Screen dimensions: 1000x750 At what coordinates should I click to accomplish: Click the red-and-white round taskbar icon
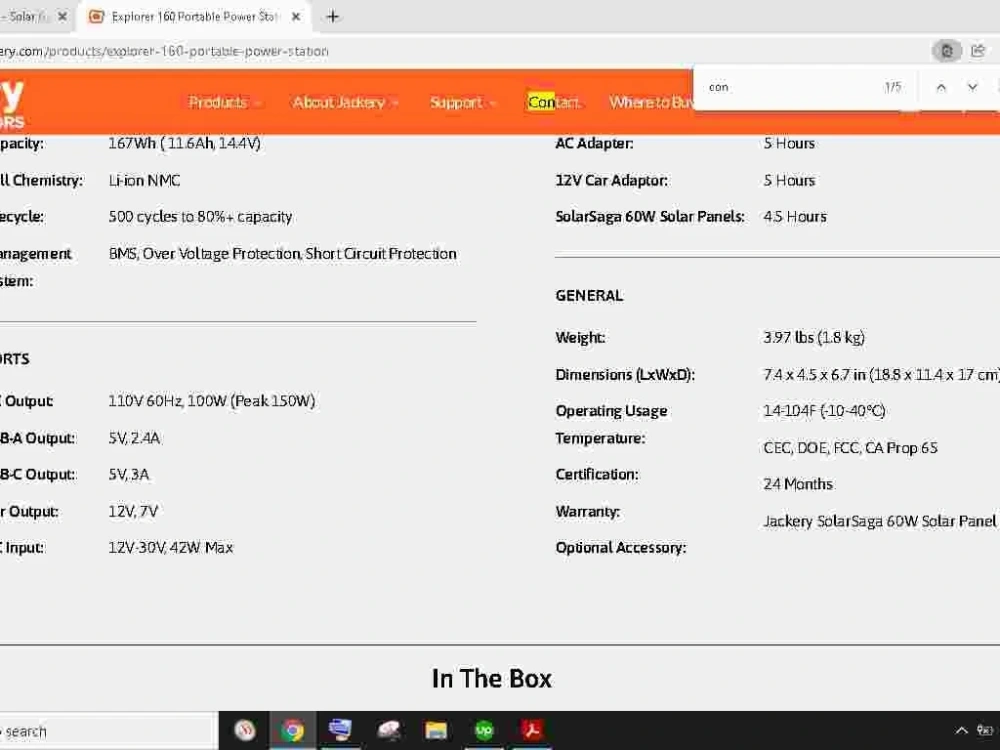click(245, 730)
